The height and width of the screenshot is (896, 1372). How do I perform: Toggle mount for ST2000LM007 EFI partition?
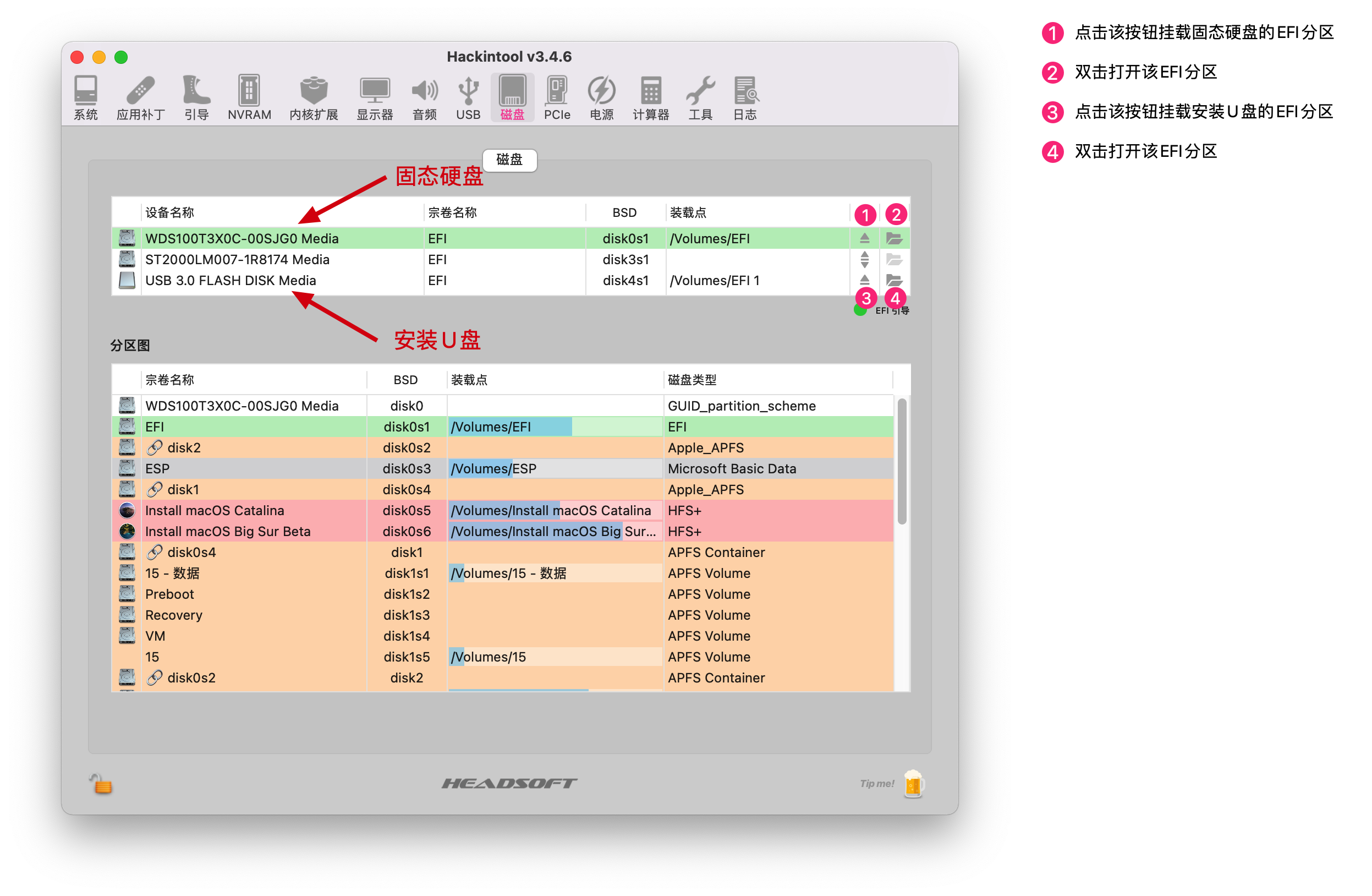click(x=864, y=259)
